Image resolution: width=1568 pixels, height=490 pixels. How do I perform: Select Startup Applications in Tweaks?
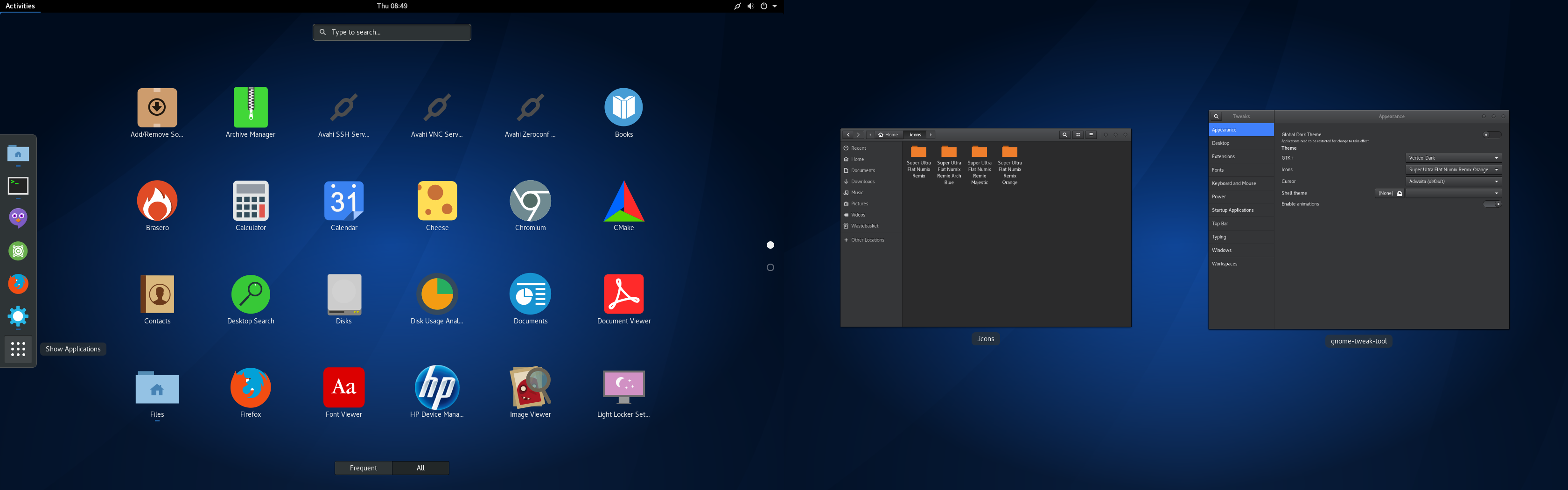(x=1240, y=210)
